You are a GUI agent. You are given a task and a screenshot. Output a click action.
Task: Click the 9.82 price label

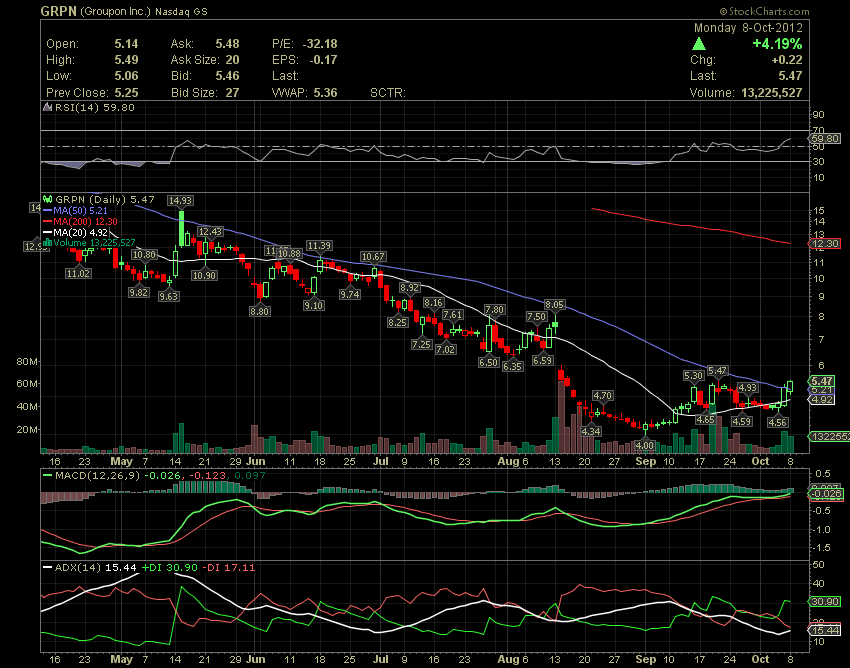tap(139, 292)
